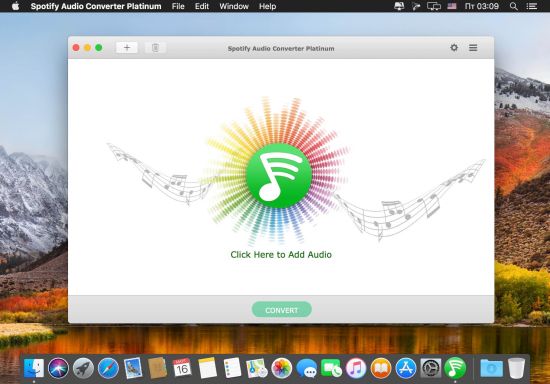The width and height of the screenshot is (550, 384).
Task: Open the Window menu
Action: (x=234, y=6)
